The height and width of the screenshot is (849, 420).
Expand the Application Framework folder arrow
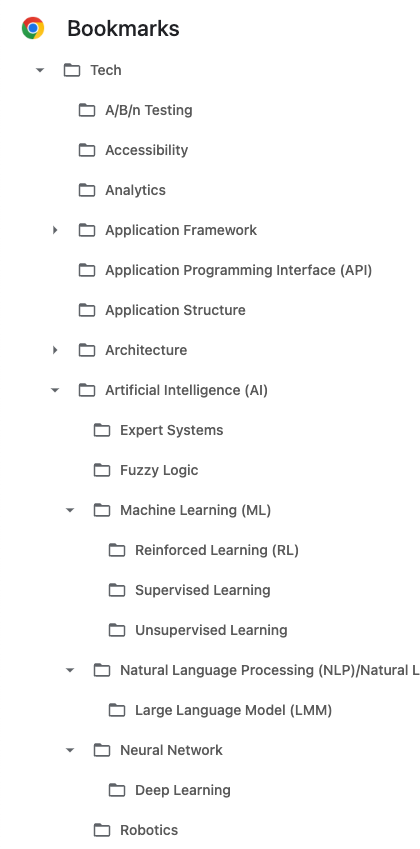(55, 230)
